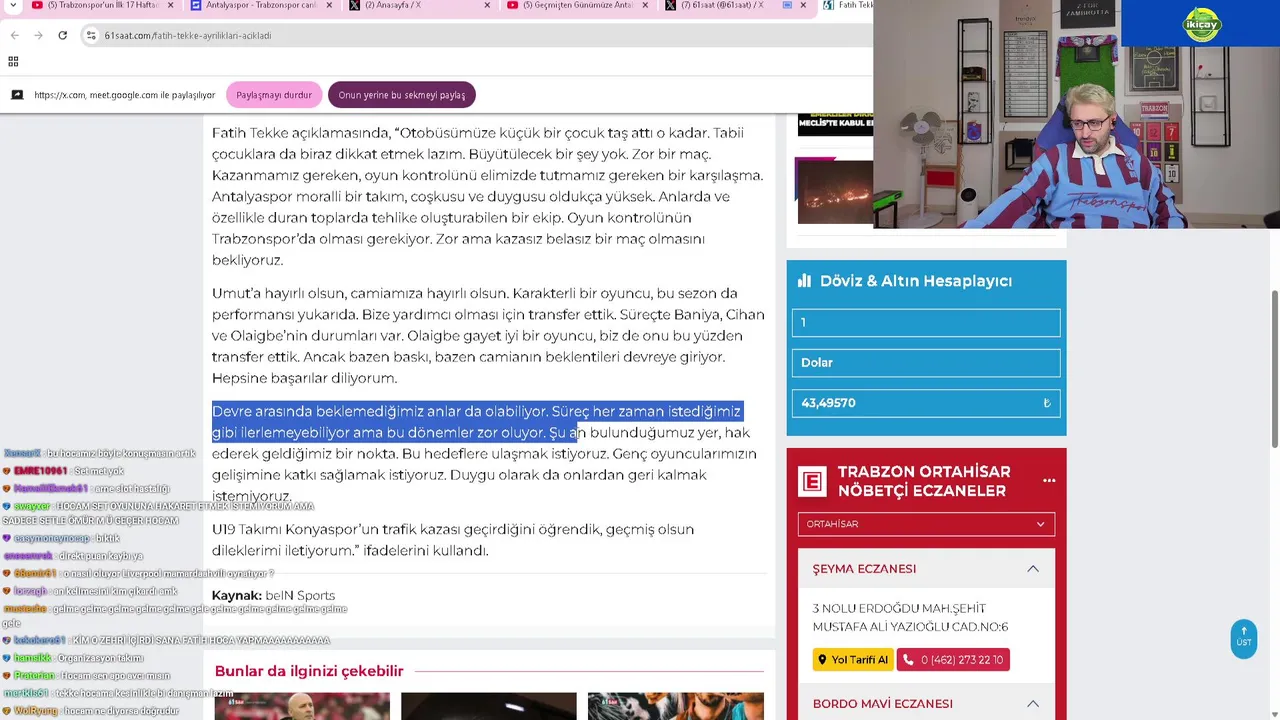
Task: Select the Fatih Tekke article tab
Action: [846, 6]
